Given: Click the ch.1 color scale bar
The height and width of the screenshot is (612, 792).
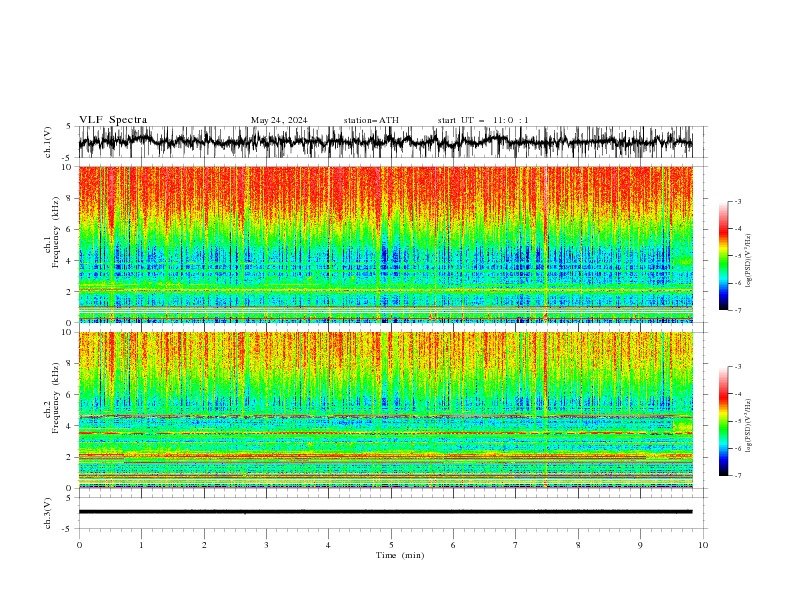Looking at the screenshot, I should point(723,256).
